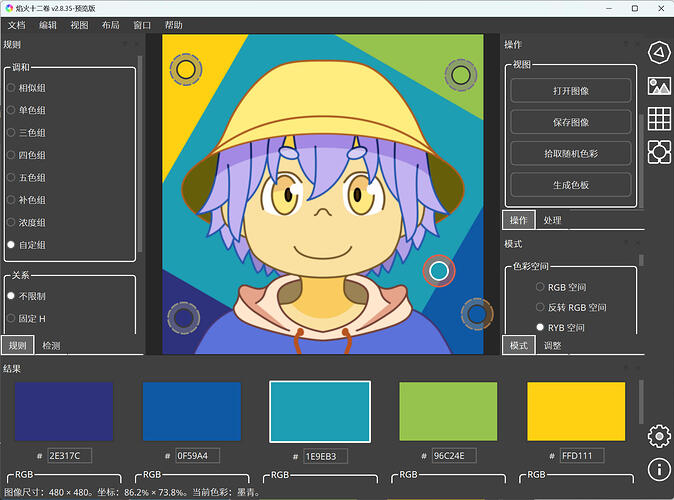The height and width of the screenshot is (500, 674).
Task: Show app information via info icon
Action: tap(658, 468)
